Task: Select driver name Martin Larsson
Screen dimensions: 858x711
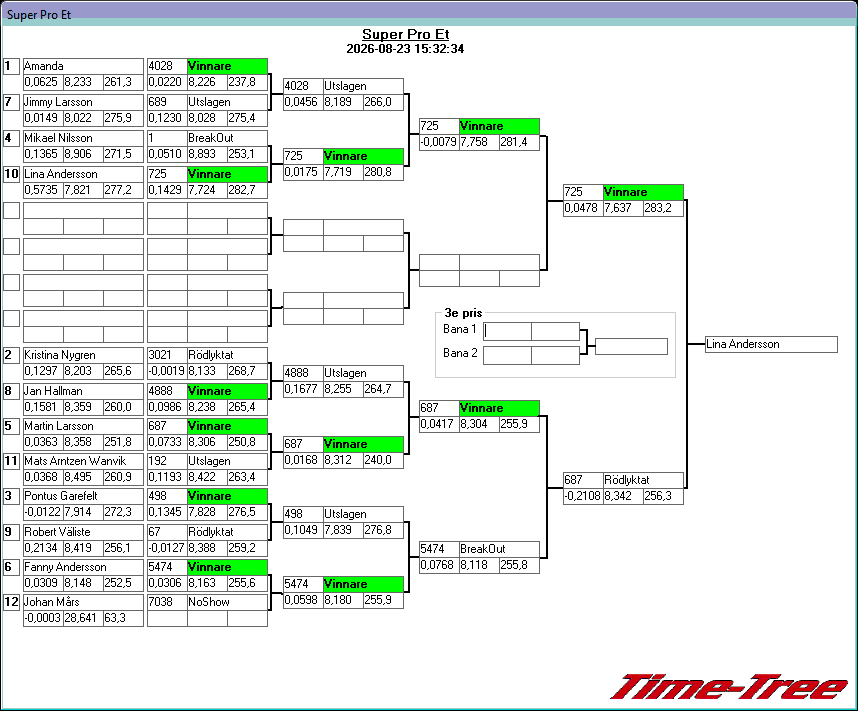Action: [83, 426]
